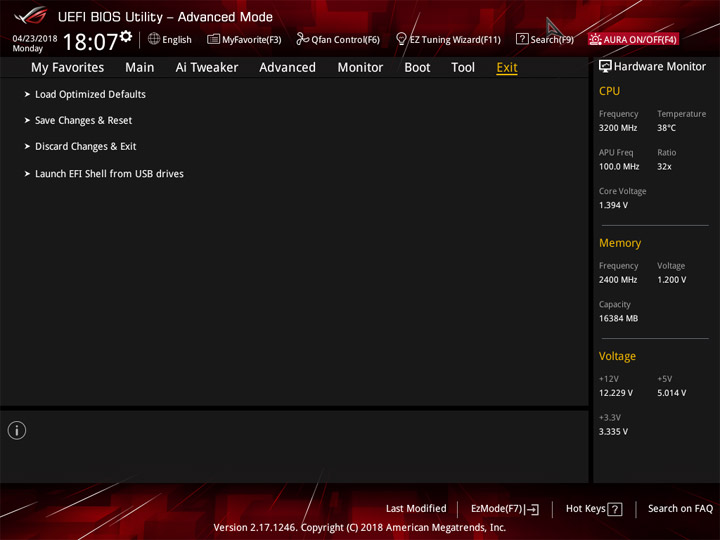The image size is (720, 540).
Task: Go to the Advanced tab
Action: coord(287,68)
